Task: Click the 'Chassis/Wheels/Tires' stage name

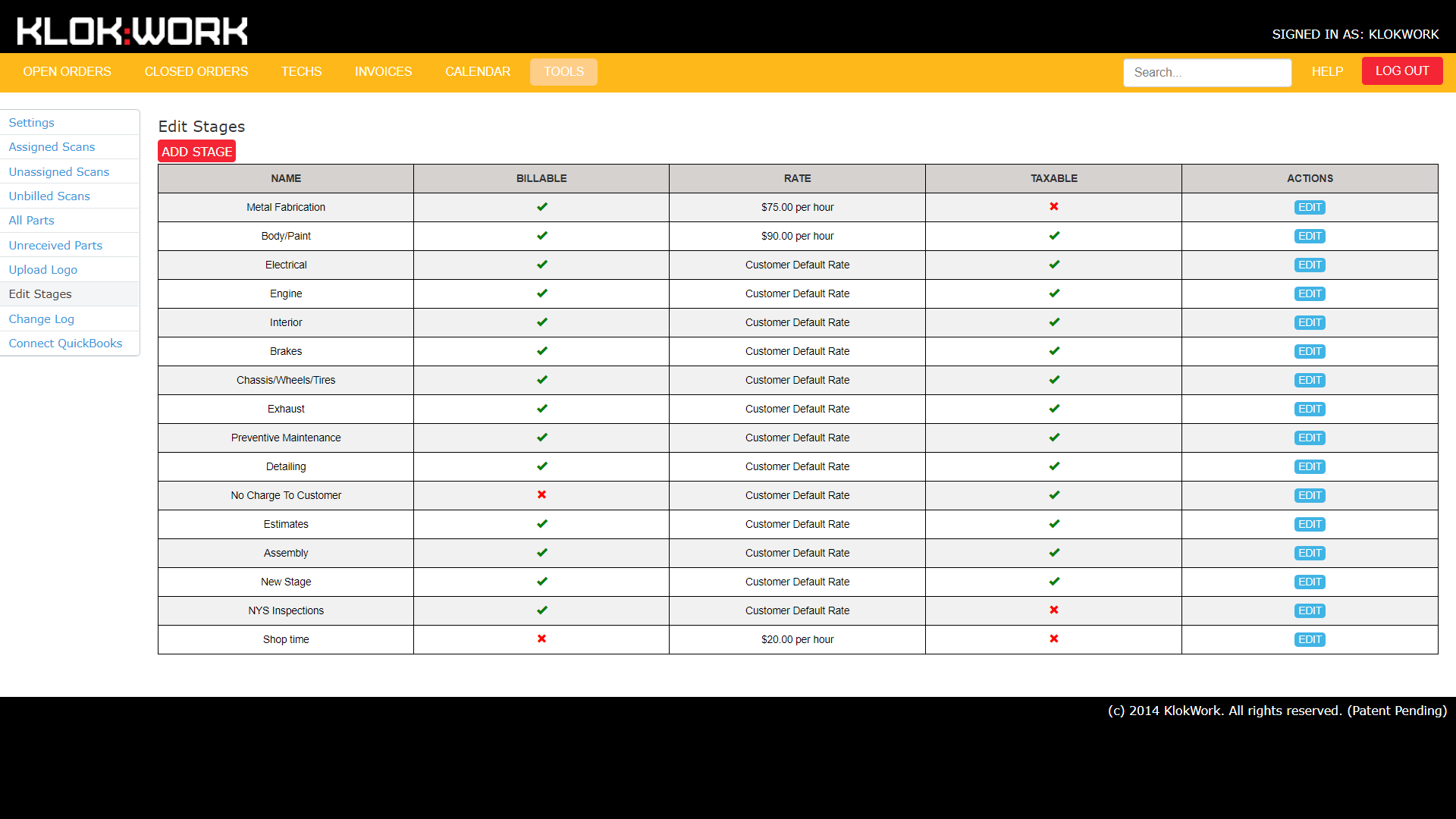Action: [286, 380]
